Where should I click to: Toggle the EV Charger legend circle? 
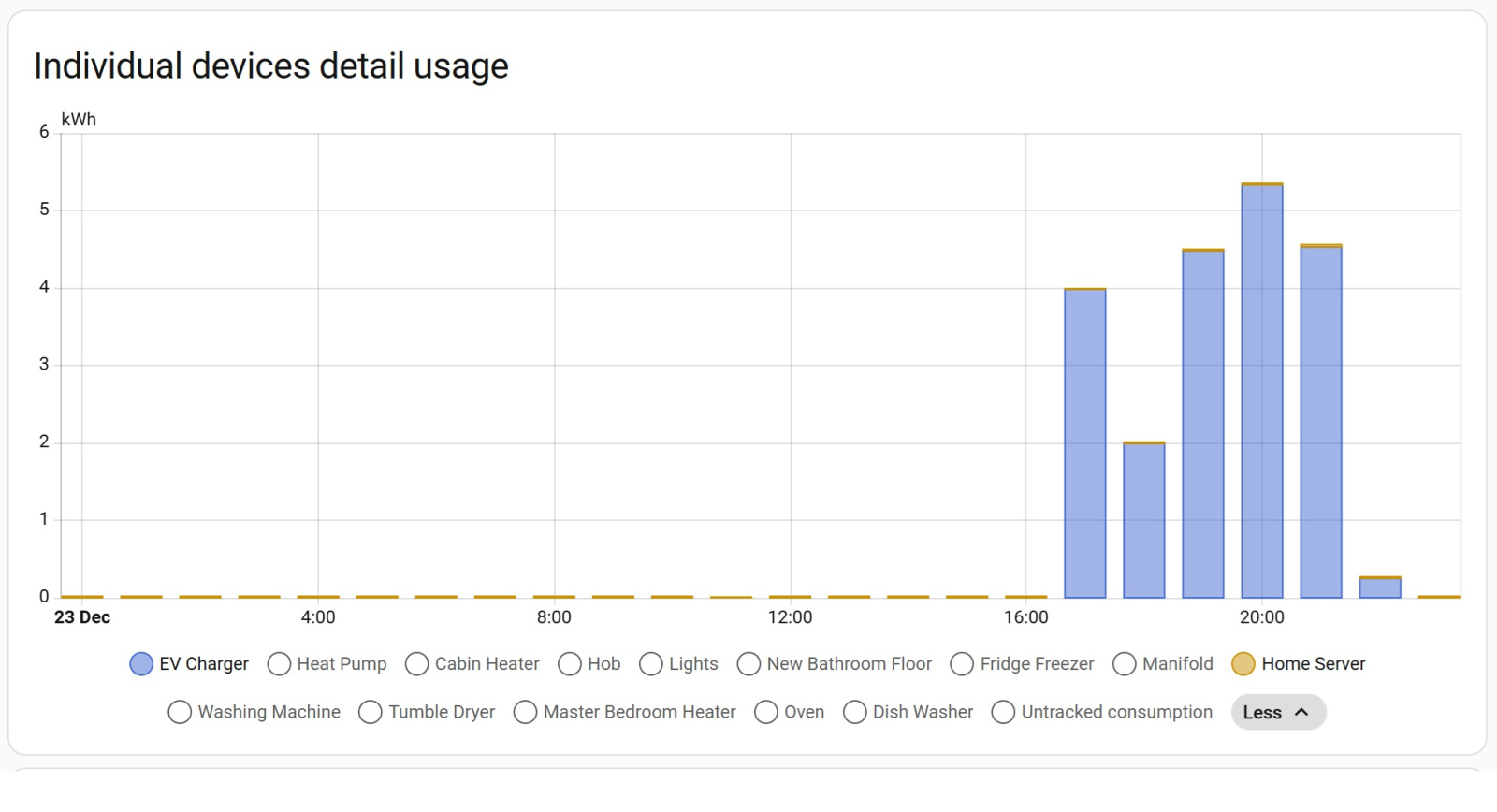(x=141, y=664)
